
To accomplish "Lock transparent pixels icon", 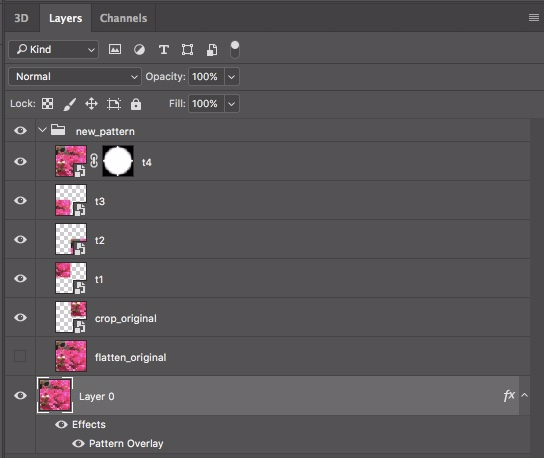I will pos(48,103).
